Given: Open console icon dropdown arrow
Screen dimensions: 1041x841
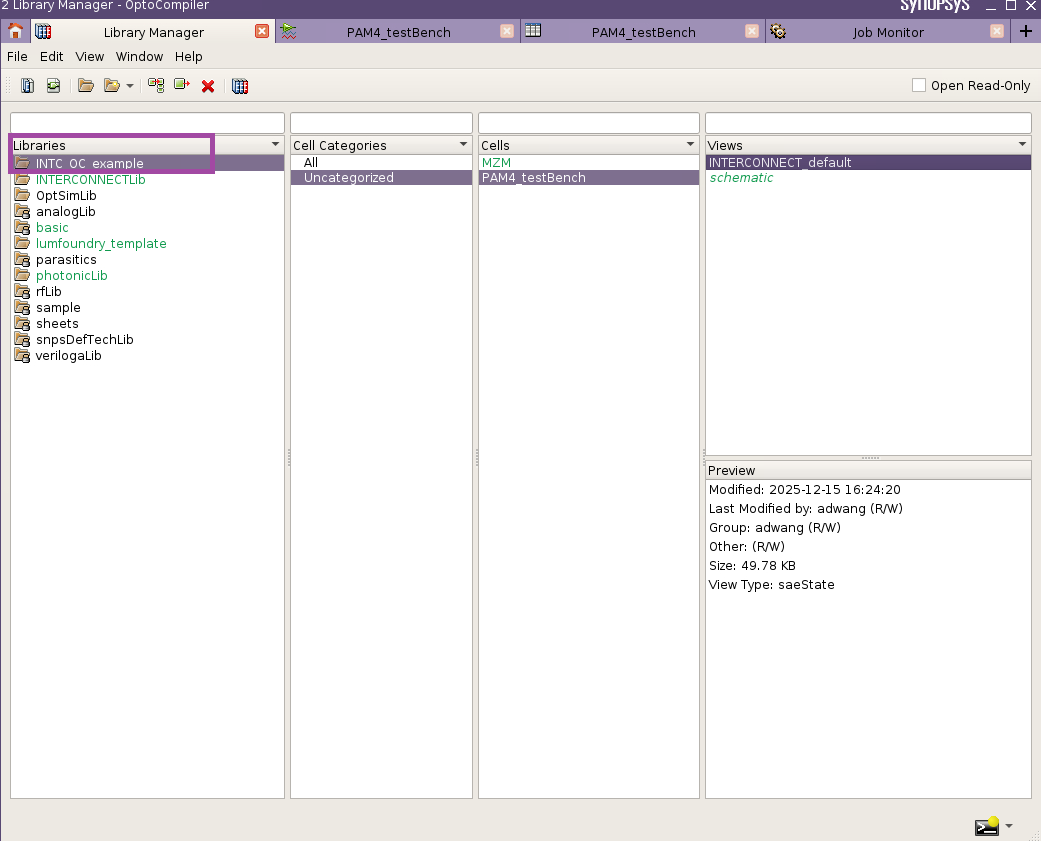Looking at the screenshot, I should tap(1009, 826).
